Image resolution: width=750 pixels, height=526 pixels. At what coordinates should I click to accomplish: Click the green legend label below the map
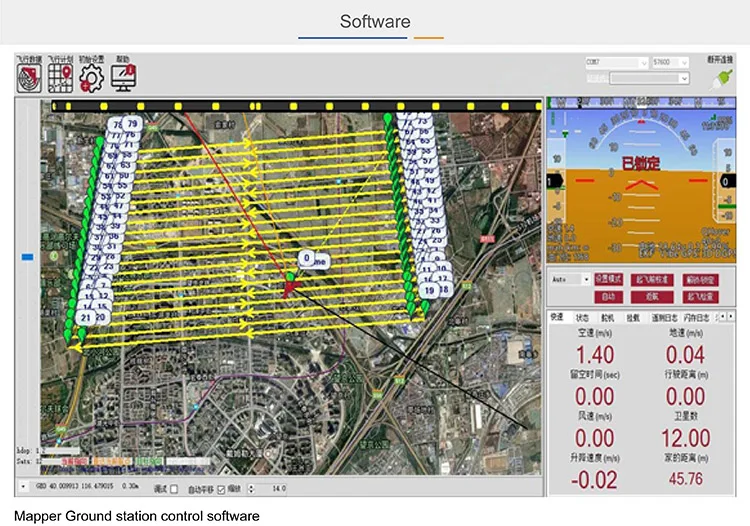[x=148, y=461]
